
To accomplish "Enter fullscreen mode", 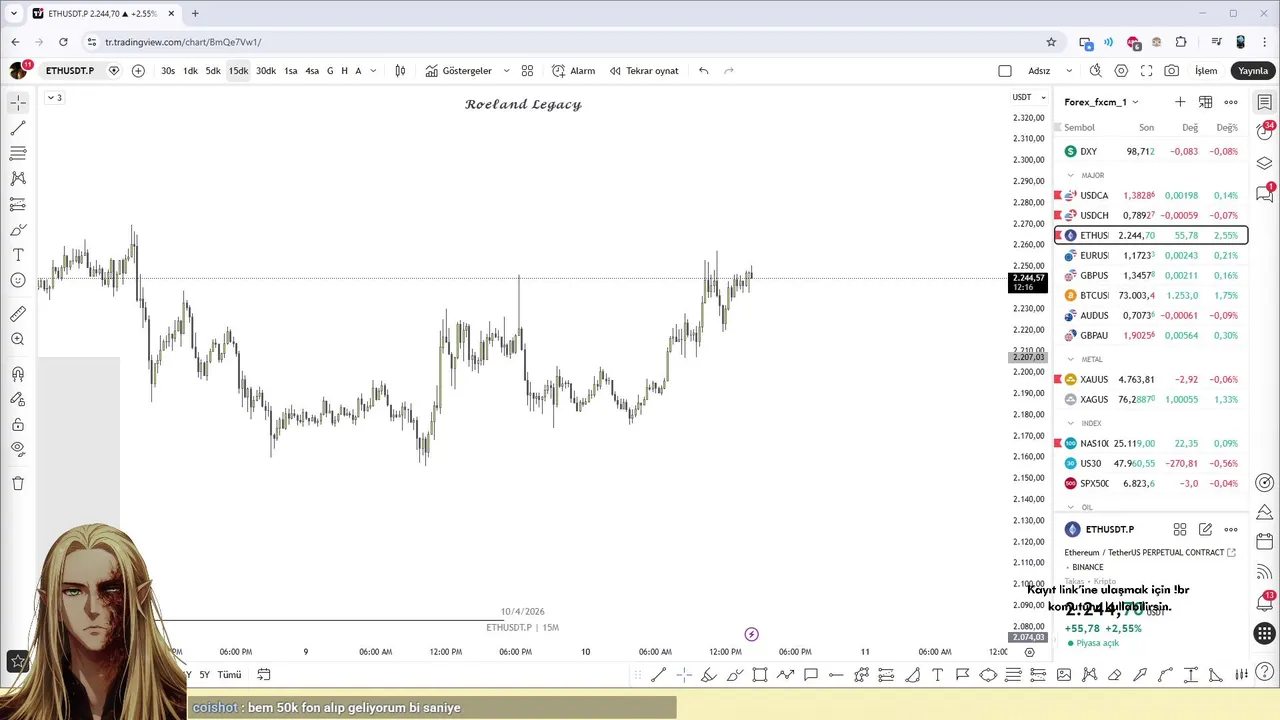I will click(x=1146, y=71).
